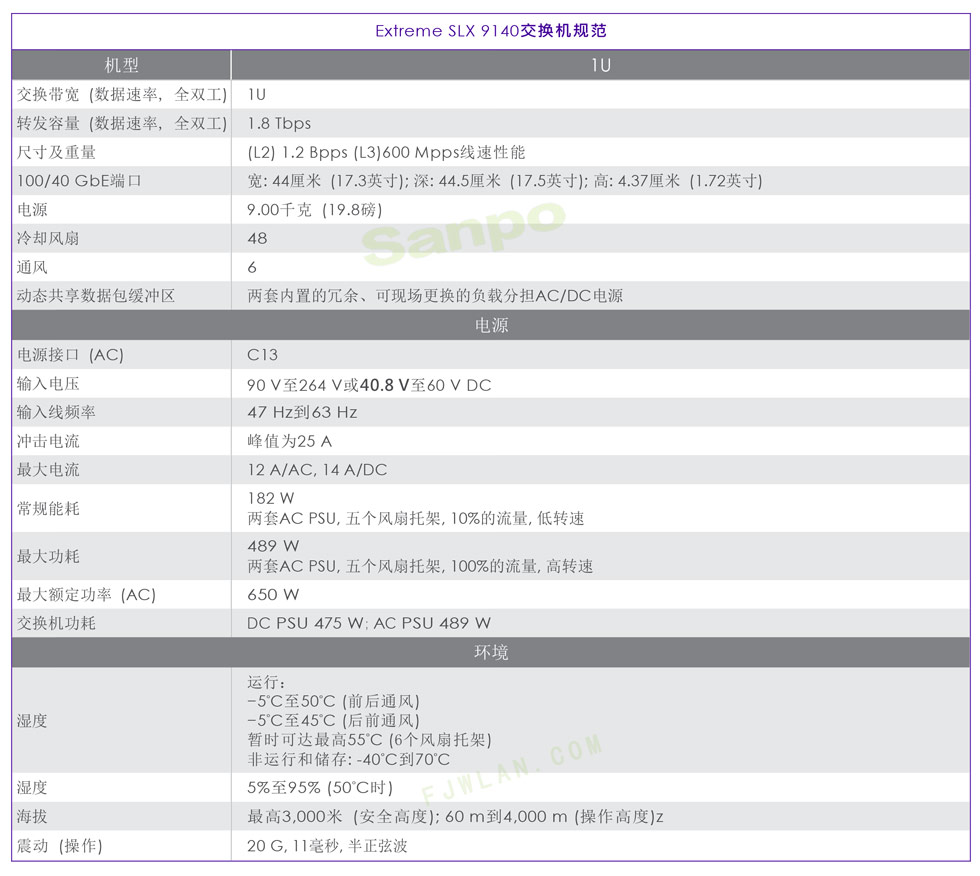
Task: Select the '90 V至264 V或40.8 V至60 V DC' value
Action: click(369, 385)
